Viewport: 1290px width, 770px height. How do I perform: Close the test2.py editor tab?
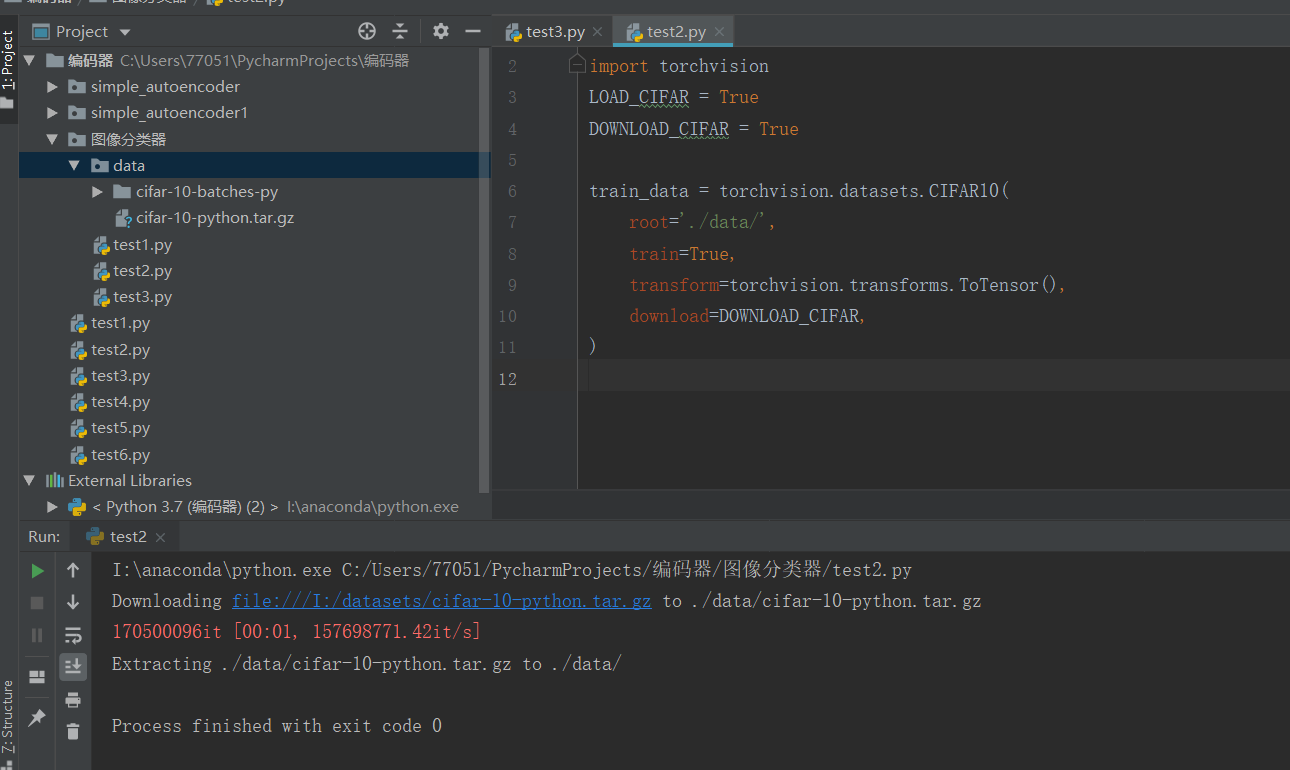coord(719,32)
